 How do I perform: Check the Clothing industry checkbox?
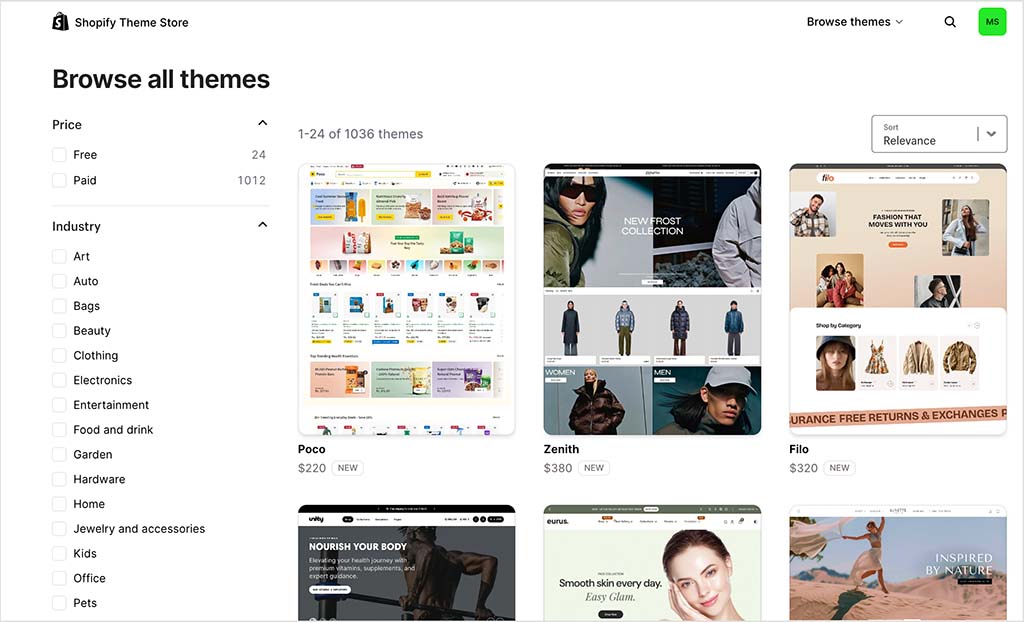pyautogui.click(x=59, y=355)
